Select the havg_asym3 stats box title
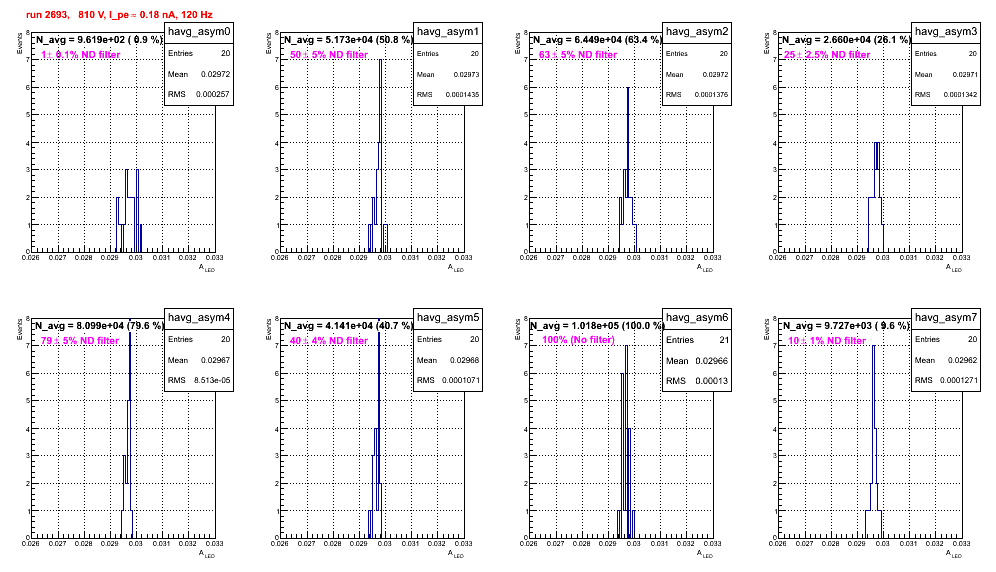This screenshot has height=572, width=996. point(946,31)
